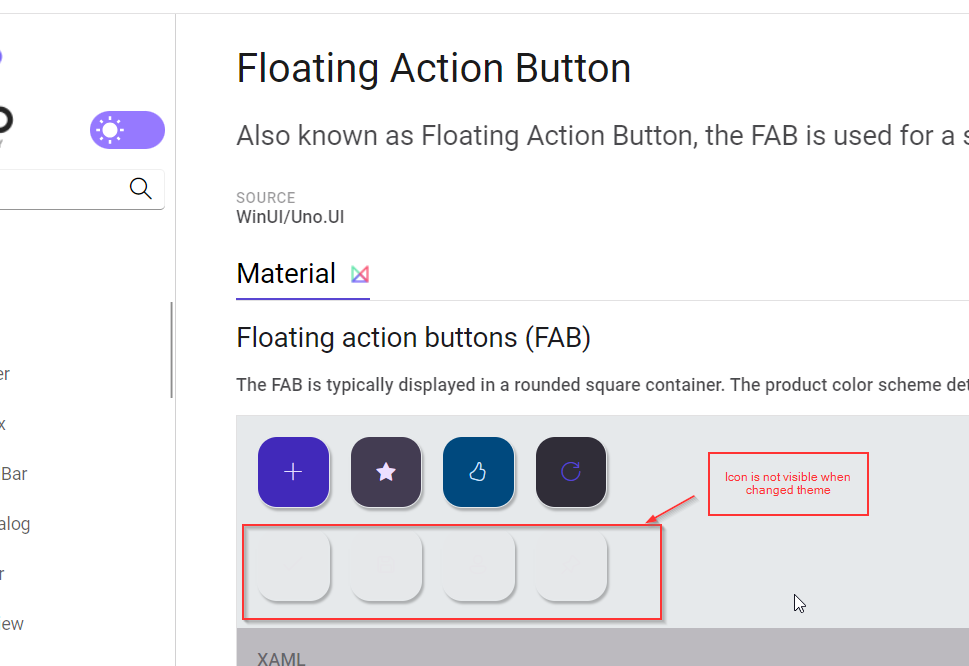Open the sidebar entry ending in 'alog'
Viewport: 969px width, 666px height.
click(x=12, y=523)
